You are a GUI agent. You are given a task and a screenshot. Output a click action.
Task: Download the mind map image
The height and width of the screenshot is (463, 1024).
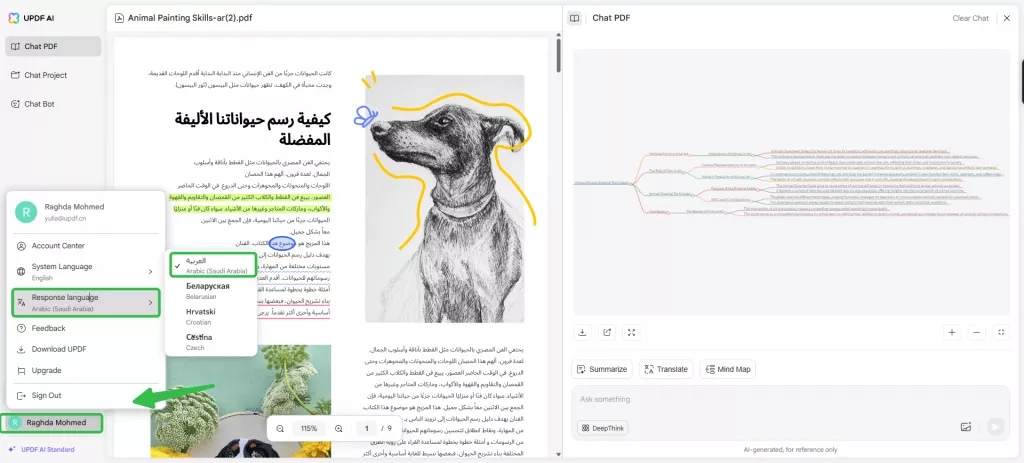[x=582, y=332]
